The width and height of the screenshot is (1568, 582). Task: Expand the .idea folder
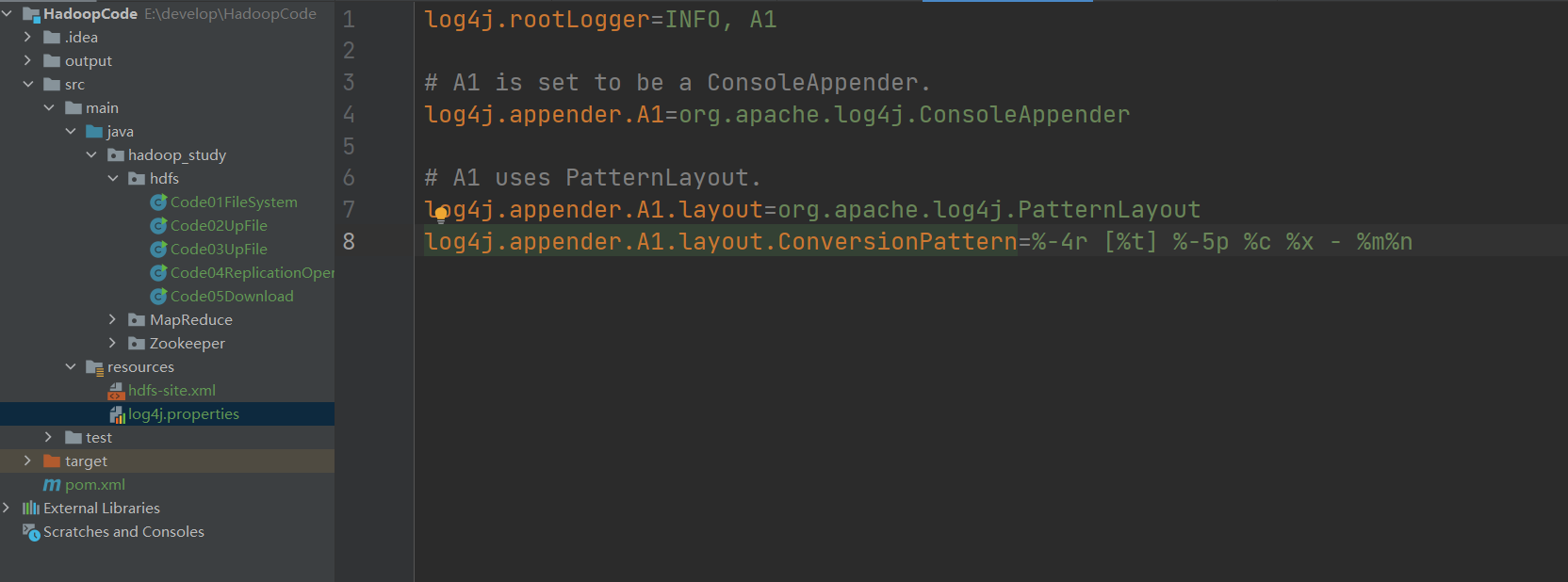point(27,37)
